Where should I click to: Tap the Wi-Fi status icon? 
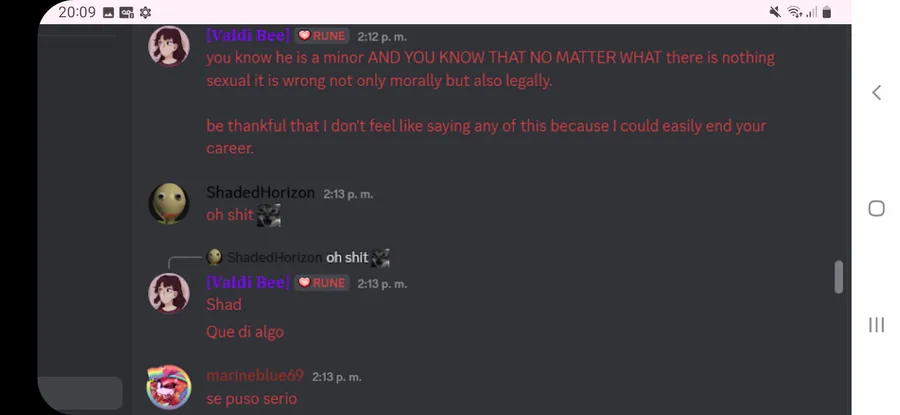(794, 12)
